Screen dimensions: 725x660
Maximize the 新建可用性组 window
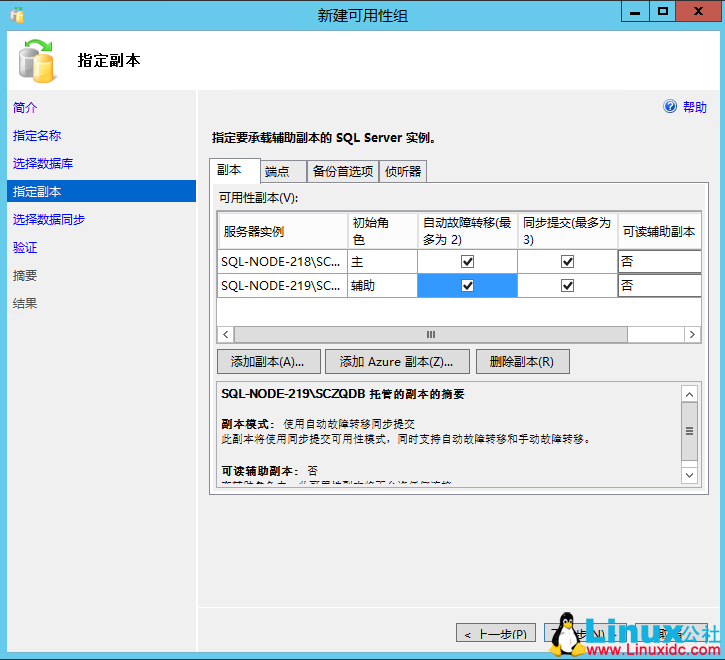pyautogui.click(x=663, y=11)
